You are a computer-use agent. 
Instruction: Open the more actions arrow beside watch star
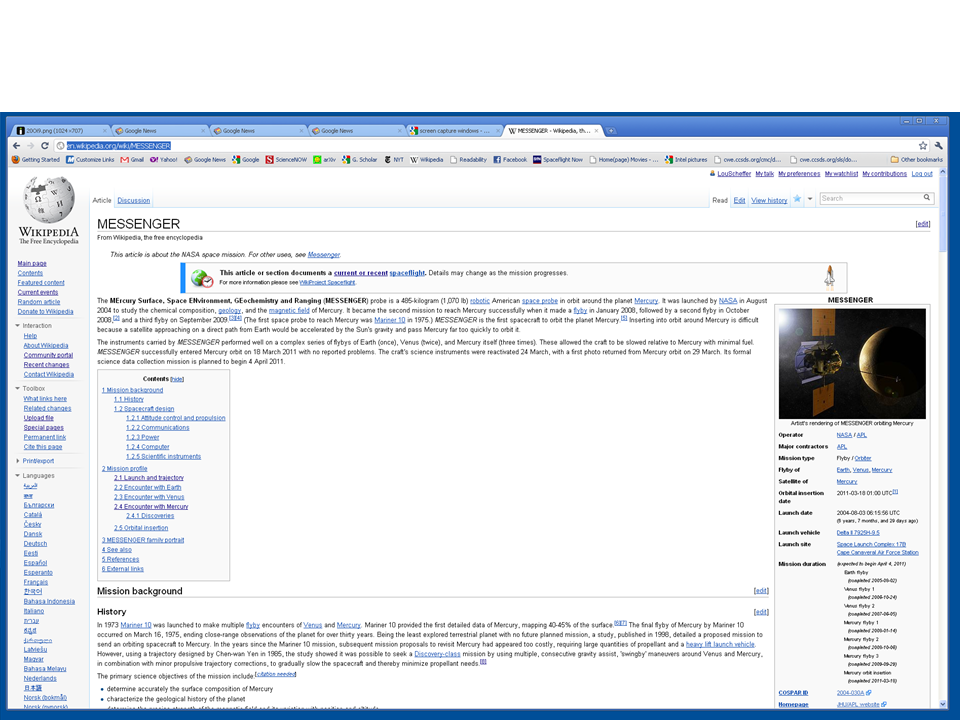810,199
